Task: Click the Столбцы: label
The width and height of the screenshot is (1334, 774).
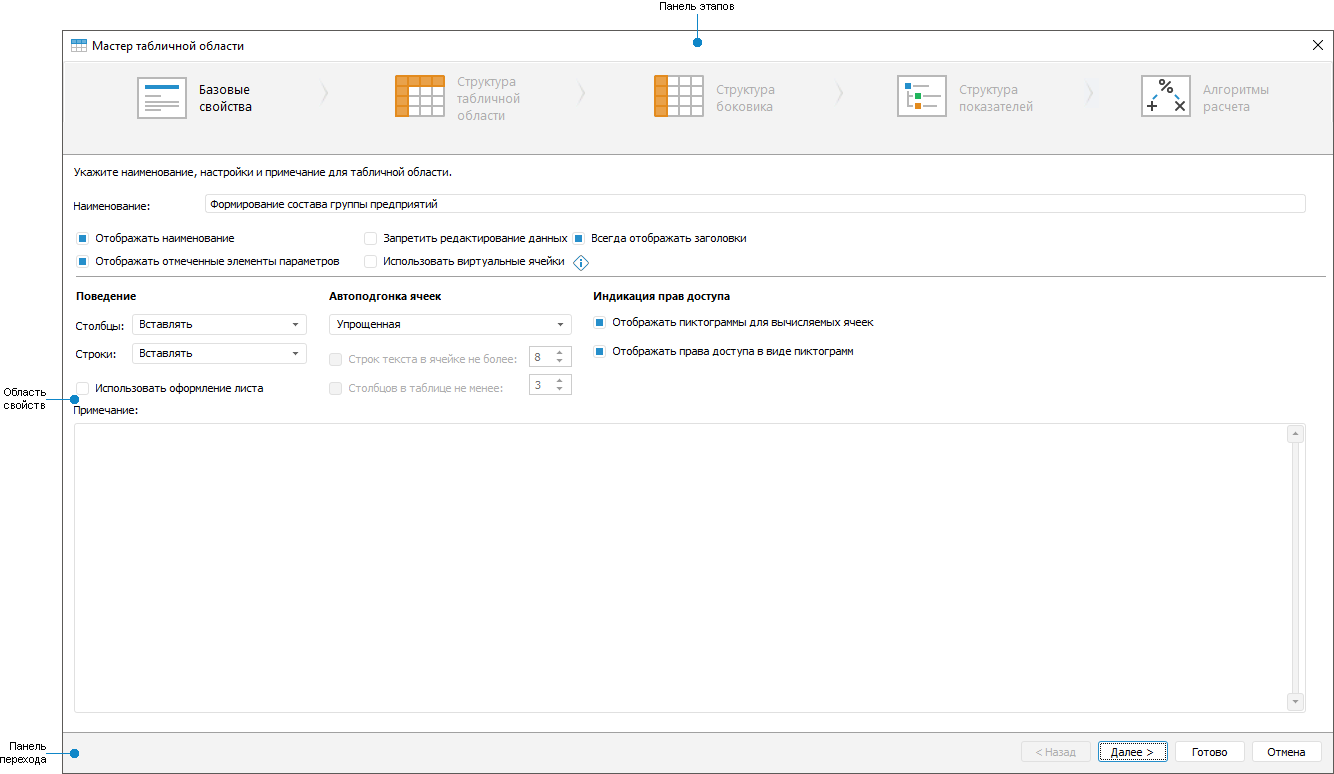Action: [x=100, y=326]
